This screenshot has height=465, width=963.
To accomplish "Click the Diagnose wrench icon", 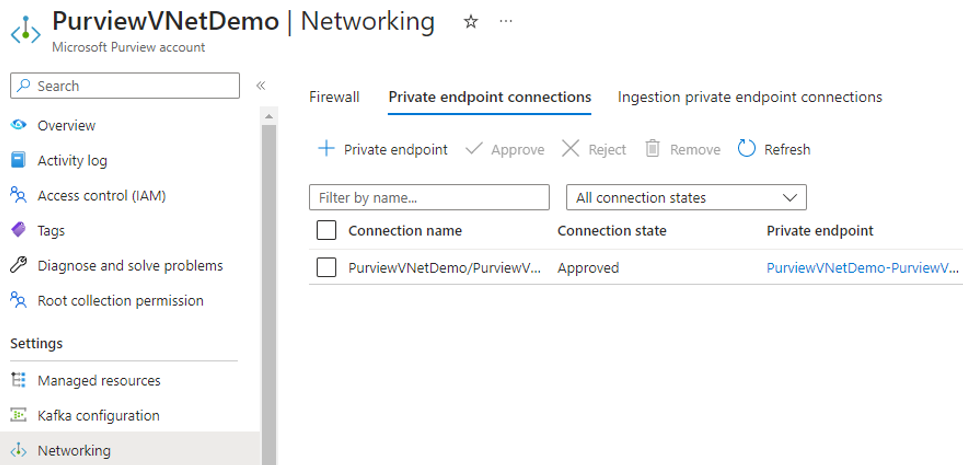I will tap(18, 265).
